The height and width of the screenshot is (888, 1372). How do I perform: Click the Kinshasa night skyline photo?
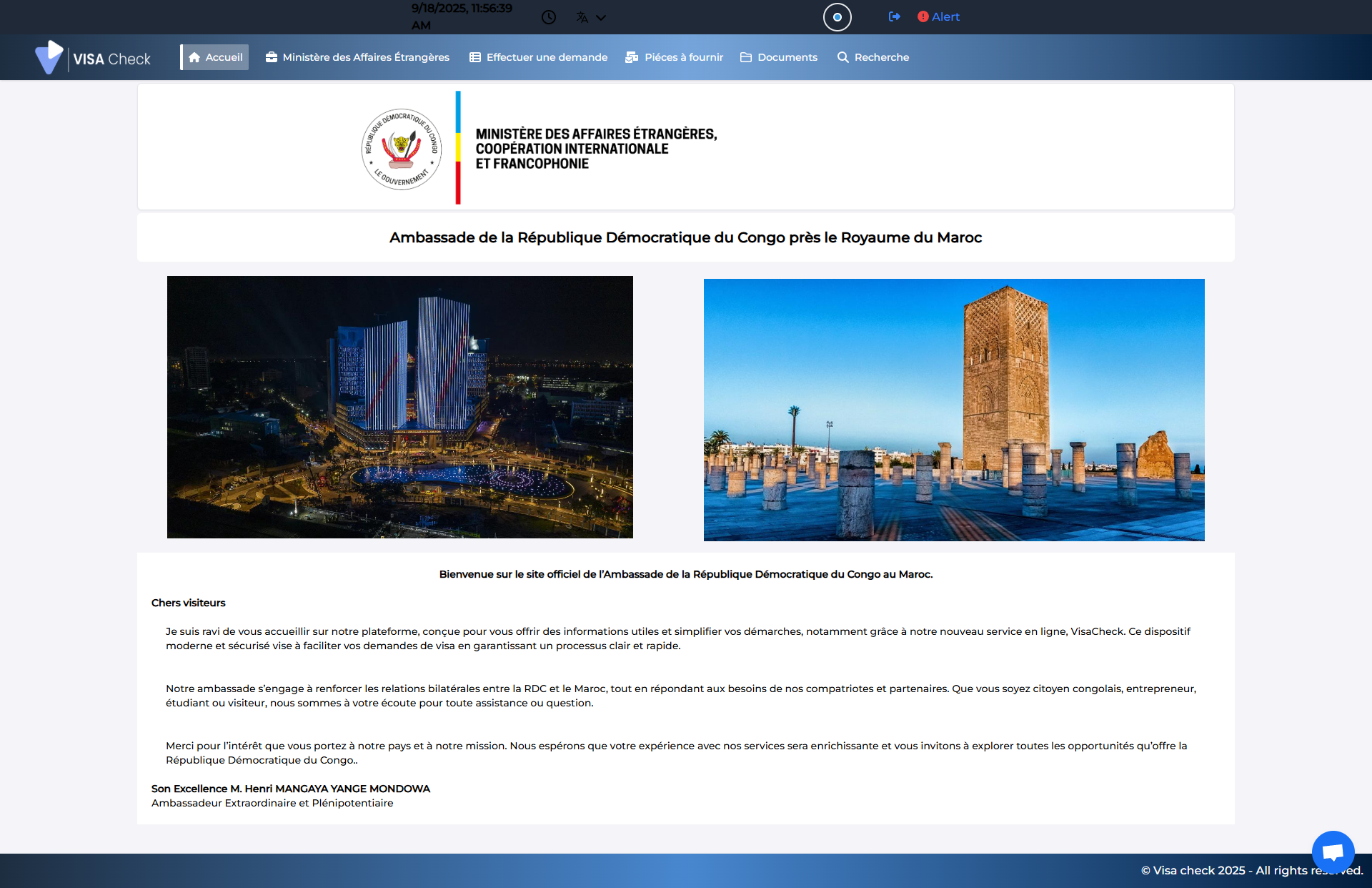[400, 407]
